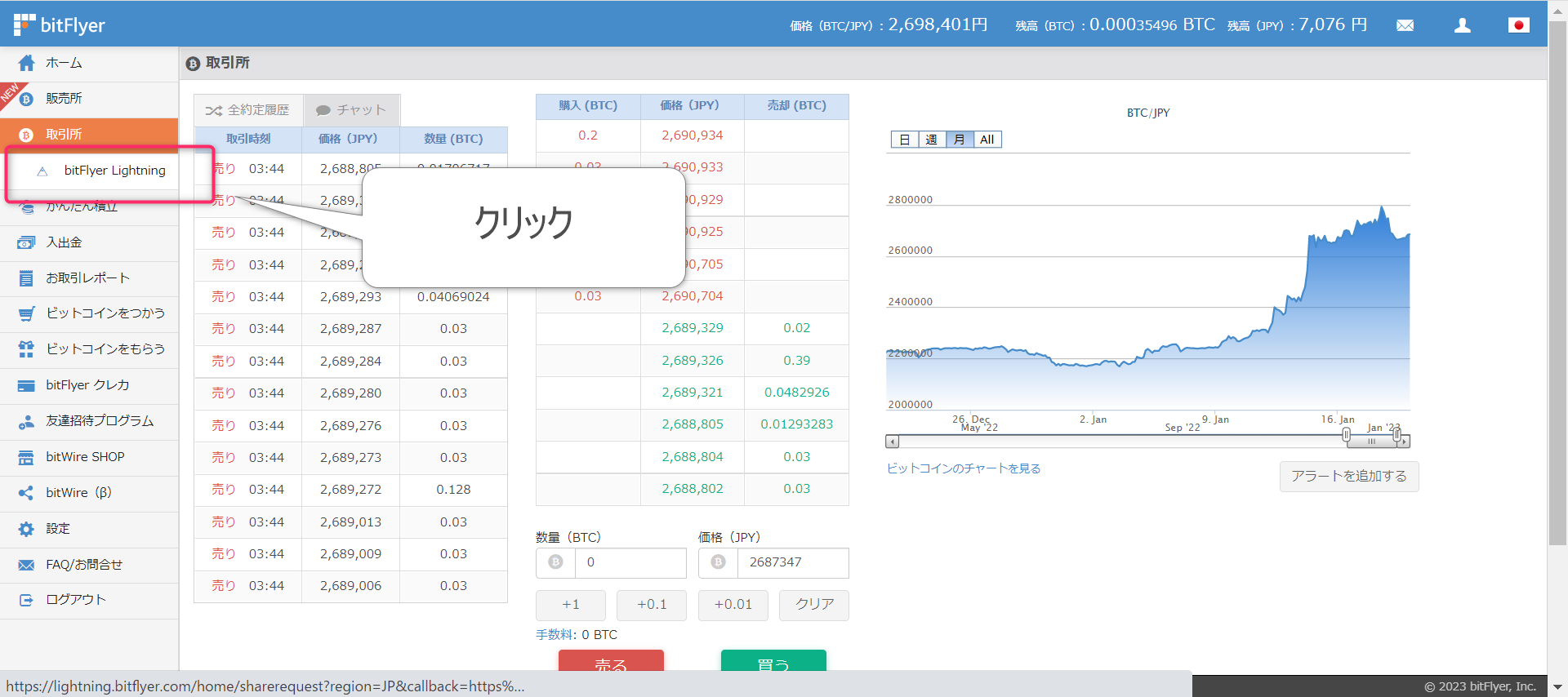
Task: Click the home icon beside ホーム
Action: [26, 63]
